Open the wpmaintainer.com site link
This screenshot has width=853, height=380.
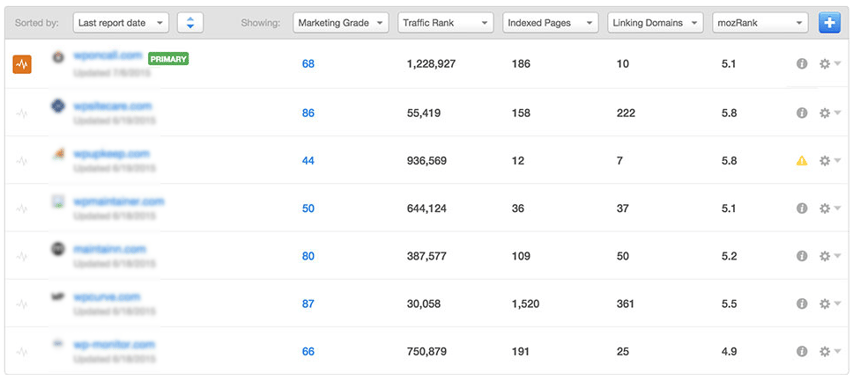[x=119, y=202]
